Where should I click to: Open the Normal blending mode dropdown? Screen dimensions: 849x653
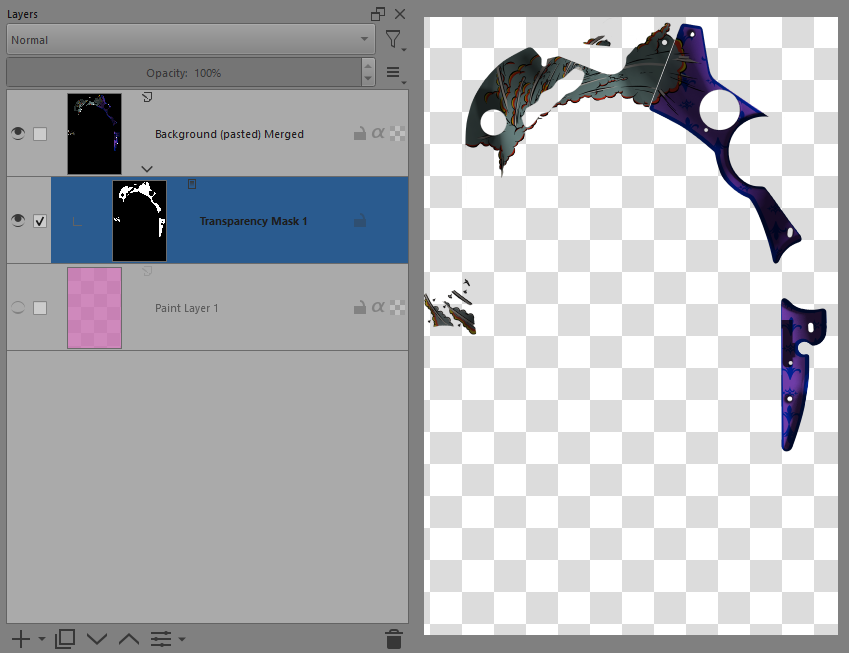click(191, 40)
